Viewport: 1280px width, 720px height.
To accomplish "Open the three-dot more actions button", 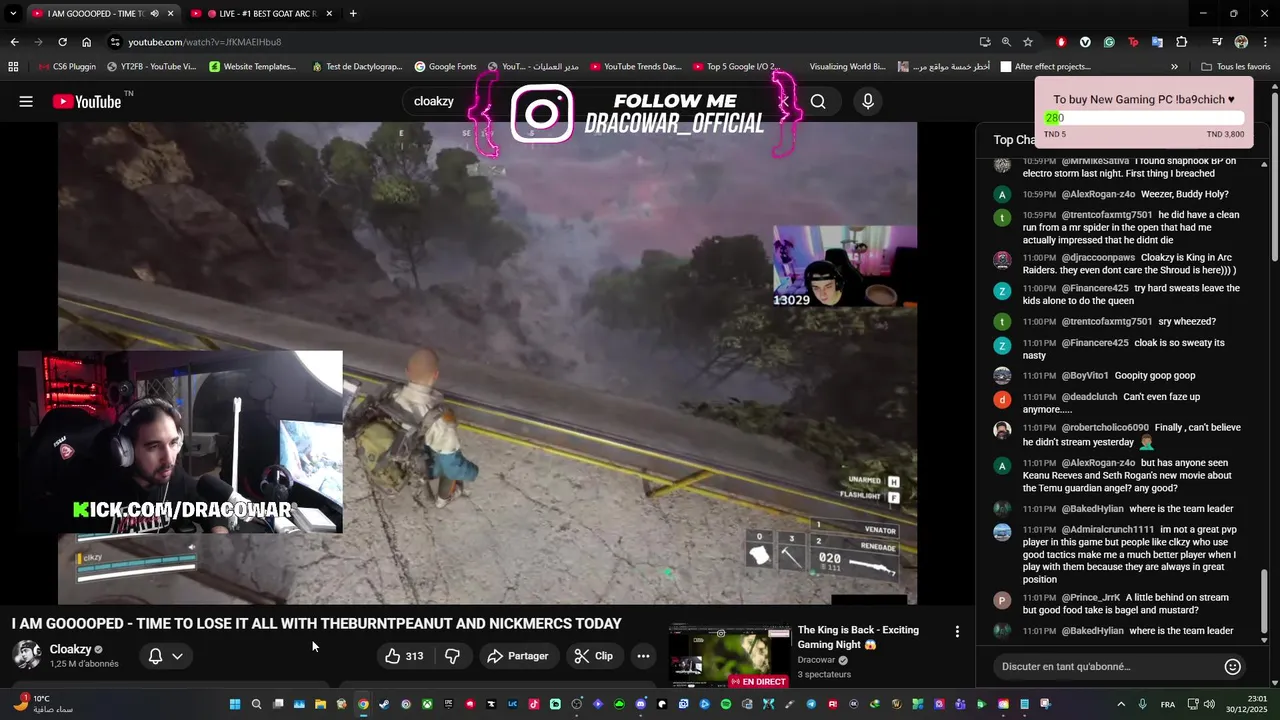I will (x=643, y=656).
